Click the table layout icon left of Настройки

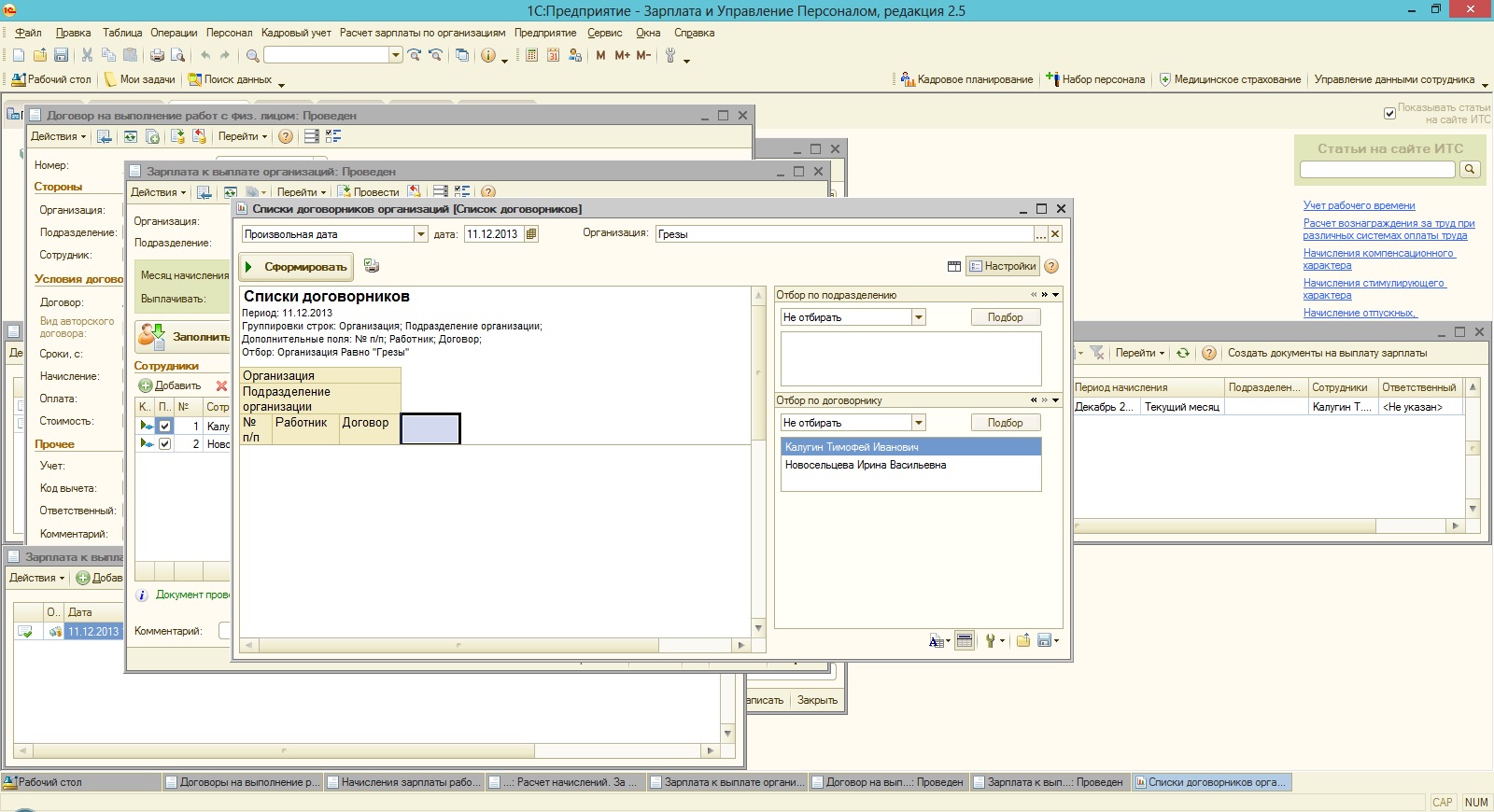(x=953, y=267)
